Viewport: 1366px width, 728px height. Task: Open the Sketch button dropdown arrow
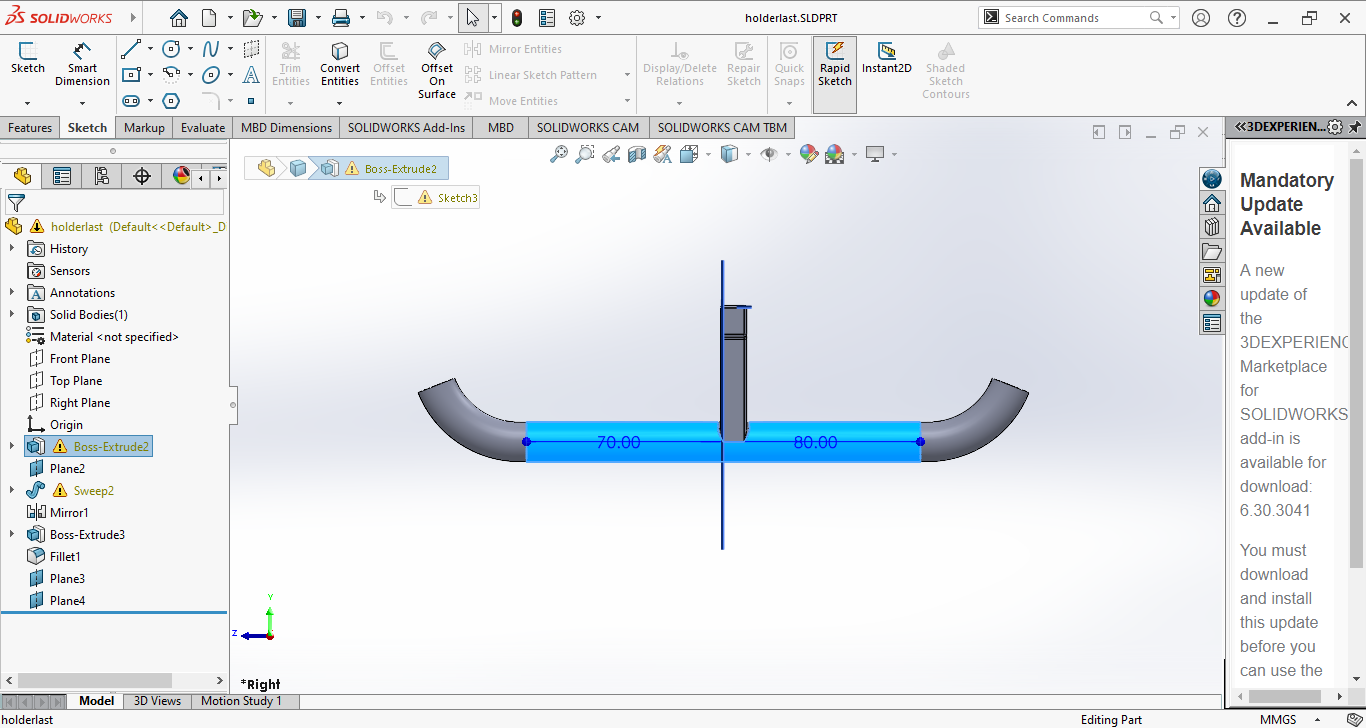coord(27,103)
